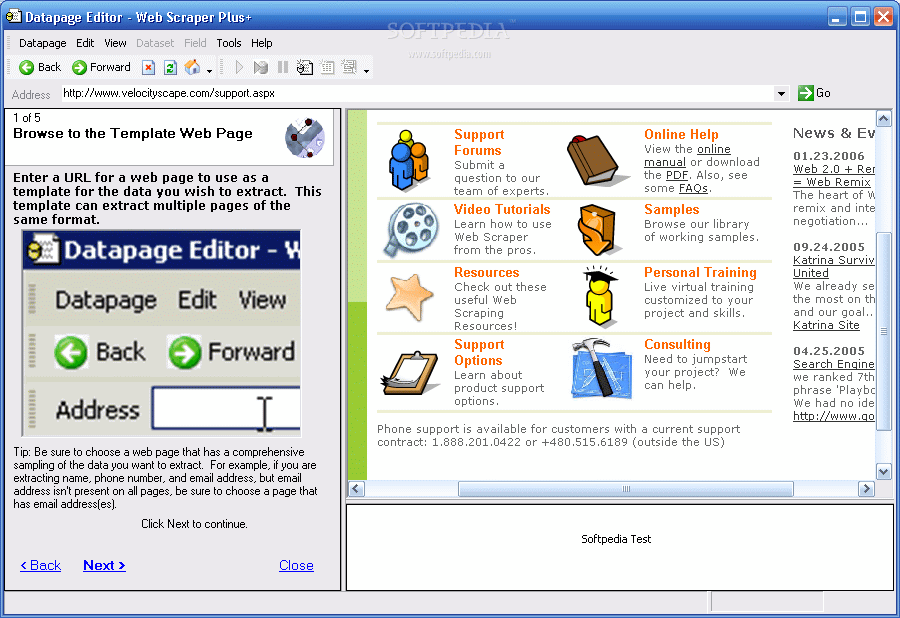
Task: Click the horizontal scrollbar thumb in browser pane
Action: tap(626, 489)
